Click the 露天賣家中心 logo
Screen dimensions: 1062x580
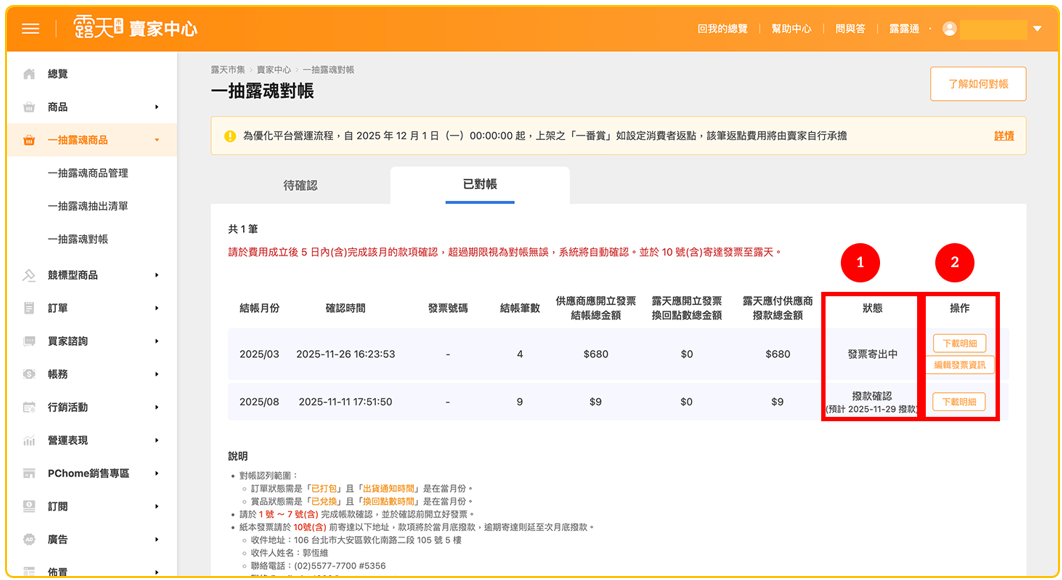pyautogui.click(x=123, y=29)
